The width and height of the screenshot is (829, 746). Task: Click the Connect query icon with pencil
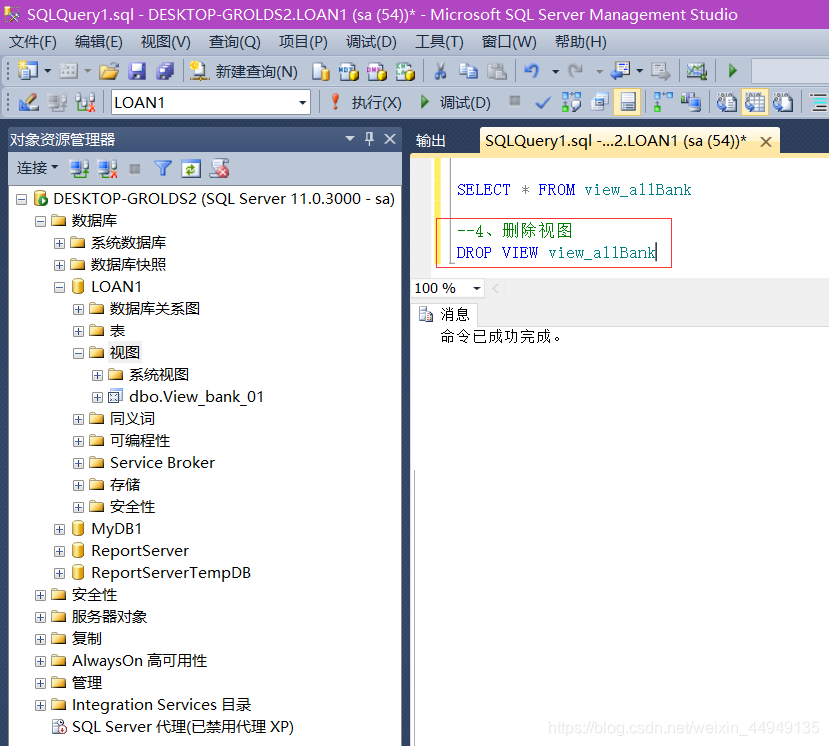(x=29, y=102)
